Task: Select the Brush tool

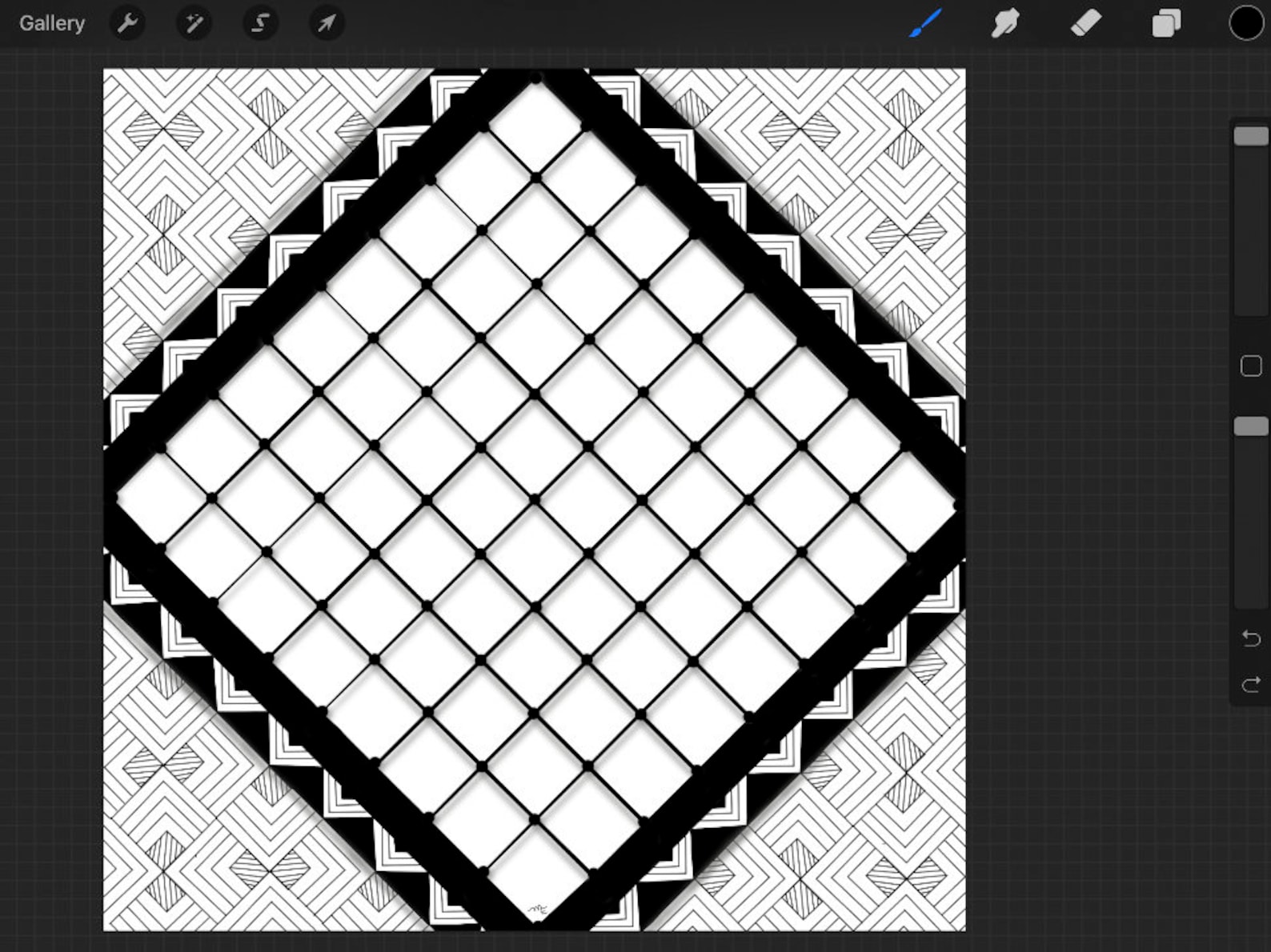Action: point(925,23)
